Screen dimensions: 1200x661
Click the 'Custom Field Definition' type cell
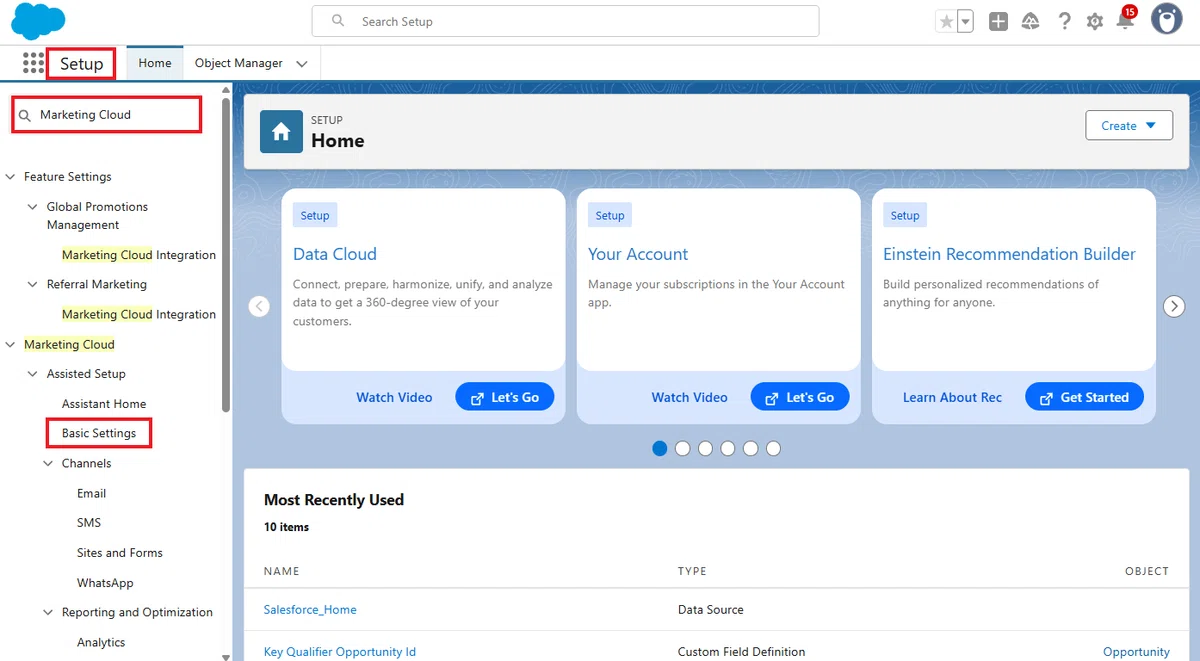pyautogui.click(x=741, y=652)
